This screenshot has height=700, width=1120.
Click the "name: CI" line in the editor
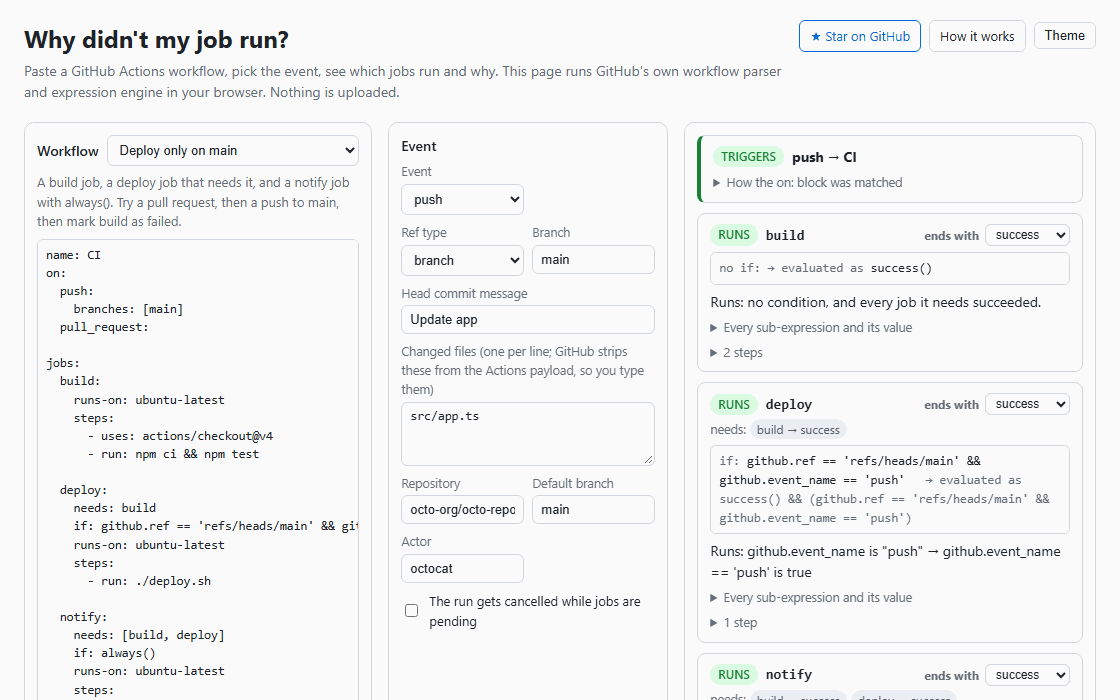[74, 255]
